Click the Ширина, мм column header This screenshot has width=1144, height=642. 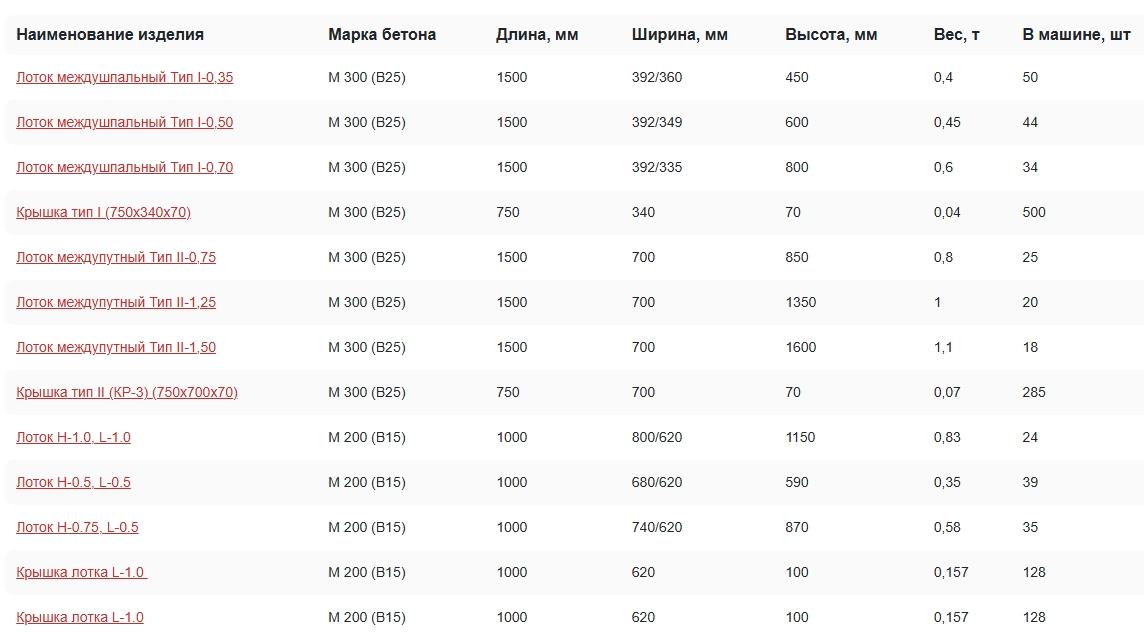[x=680, y=34]
